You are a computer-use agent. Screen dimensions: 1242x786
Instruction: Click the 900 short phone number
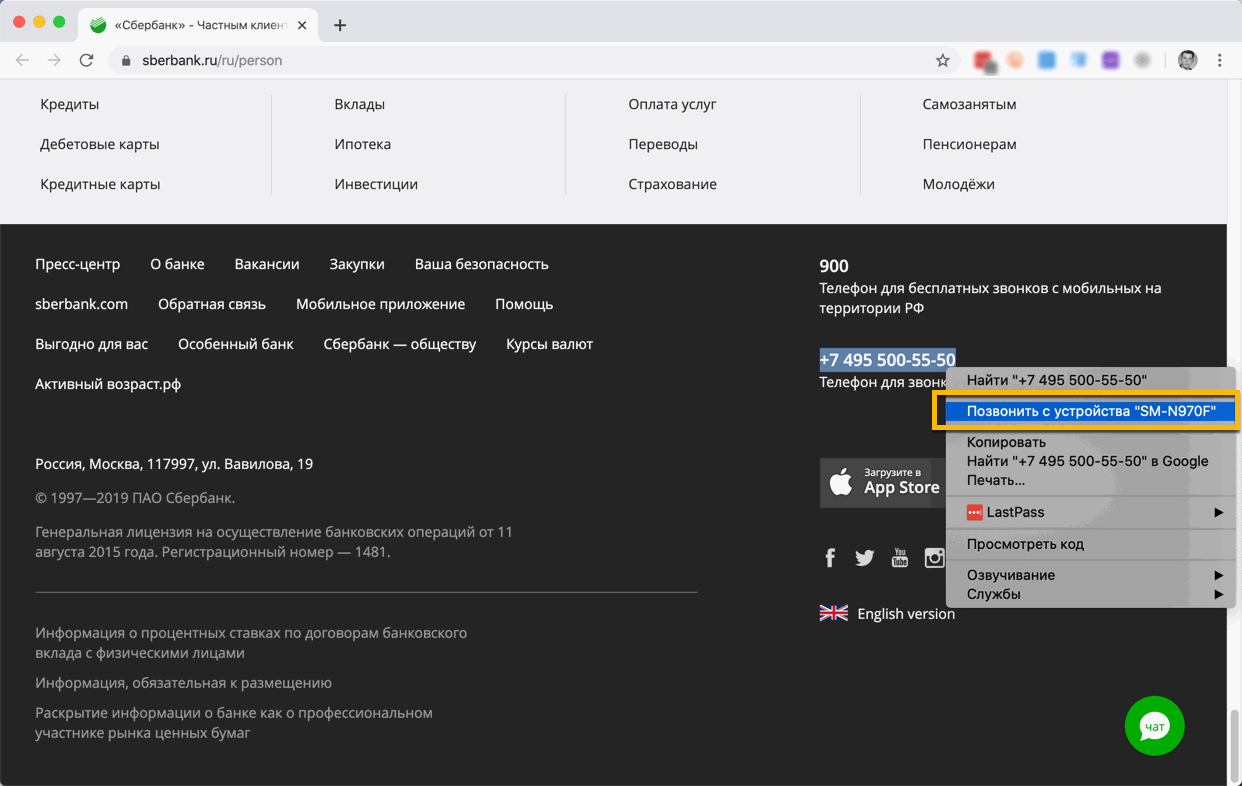(834, 266)
